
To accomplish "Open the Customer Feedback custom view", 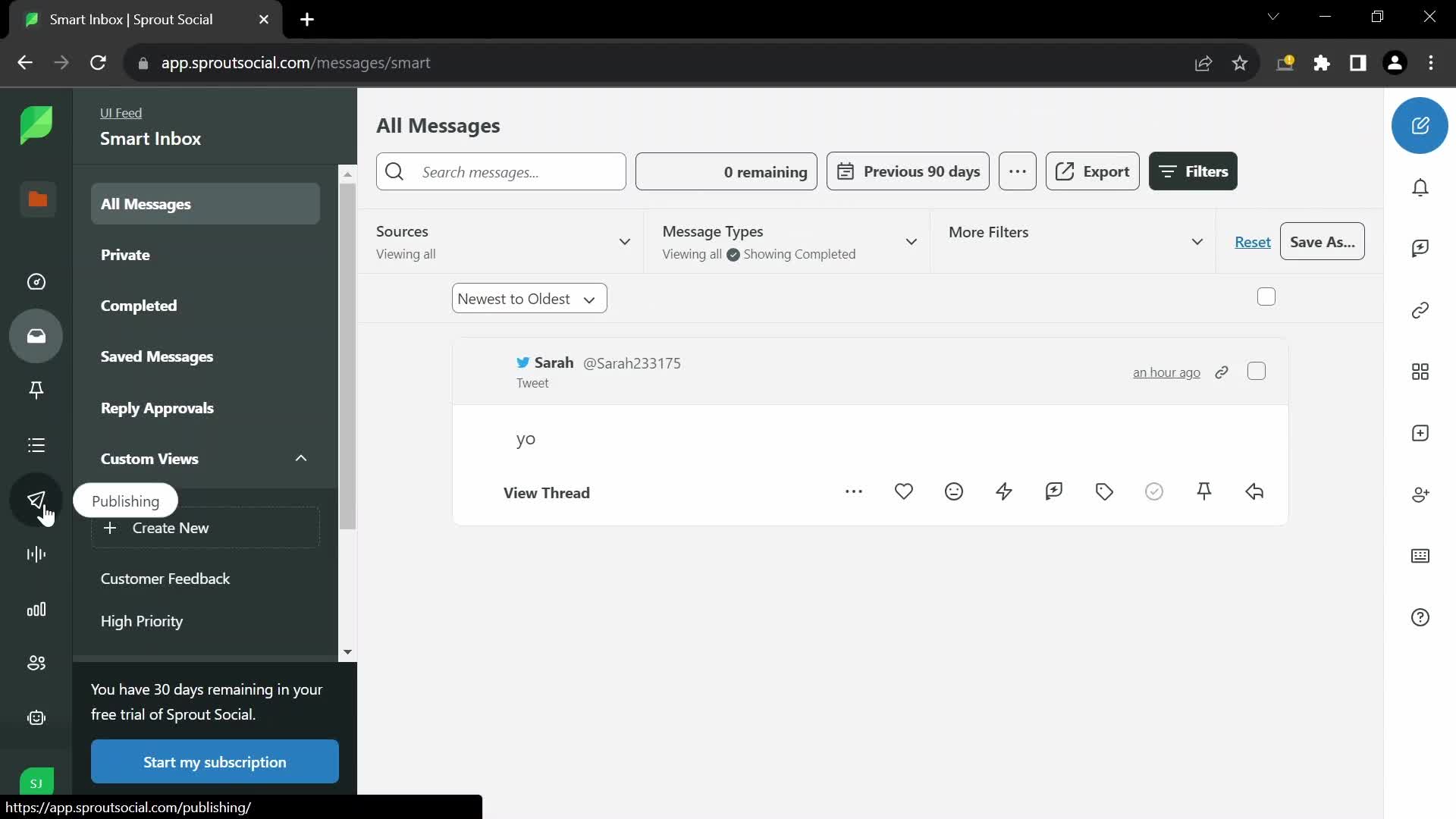I will coord(165,578).
